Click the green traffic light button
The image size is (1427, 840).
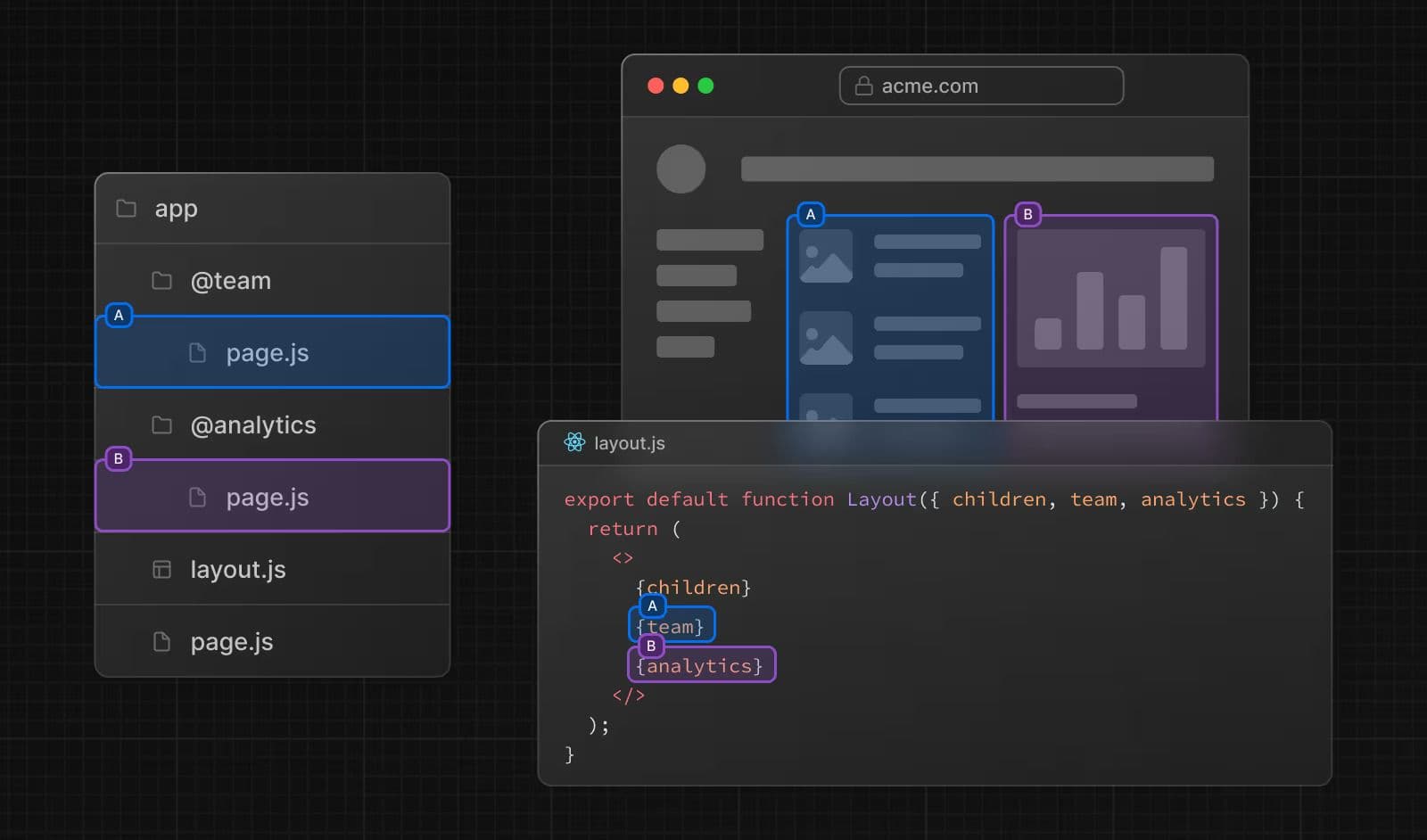click(x=705, y=86)
